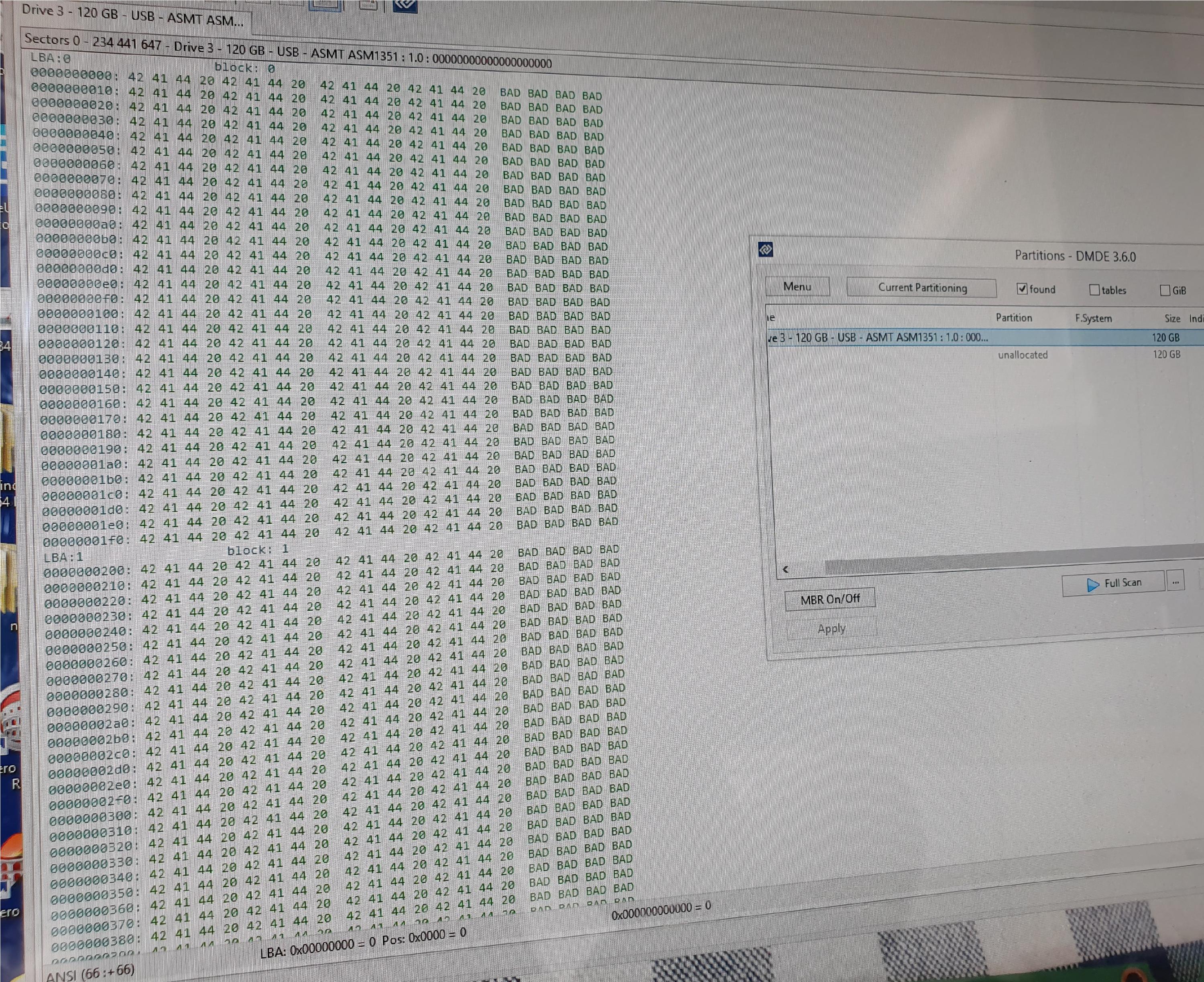This screenshot has width=1204, height=982.
Task: Click the partially visible highlighted toolbar icon at top
Action: (326, 6)
